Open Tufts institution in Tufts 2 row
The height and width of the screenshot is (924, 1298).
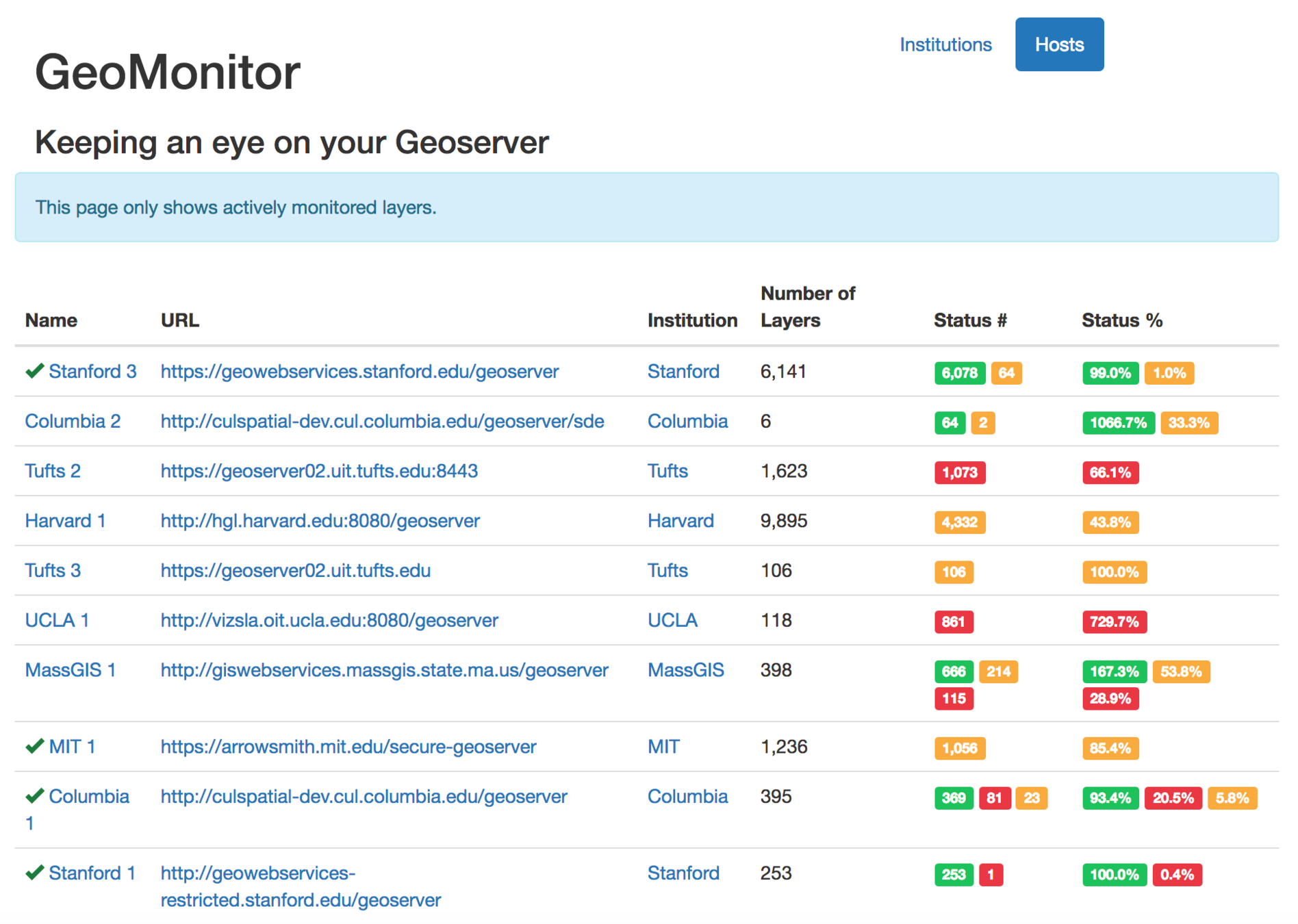pyautogui.click(x=667, y=472)
